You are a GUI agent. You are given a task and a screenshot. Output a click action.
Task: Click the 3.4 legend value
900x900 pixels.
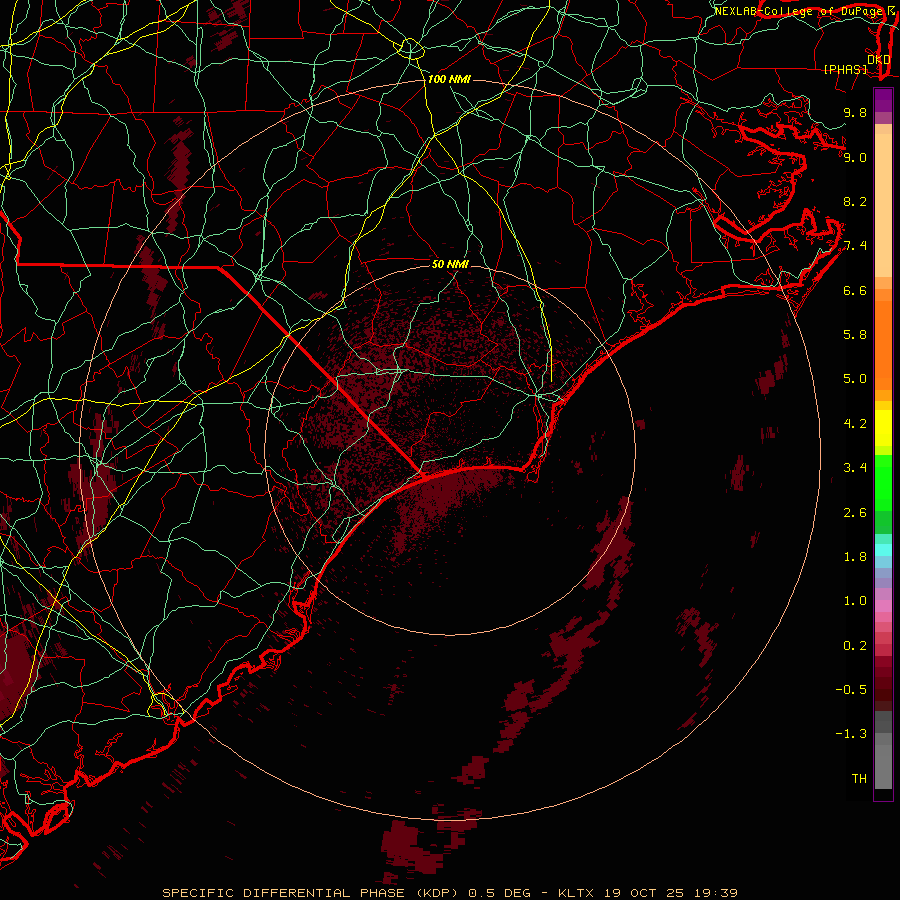[855, 468]
